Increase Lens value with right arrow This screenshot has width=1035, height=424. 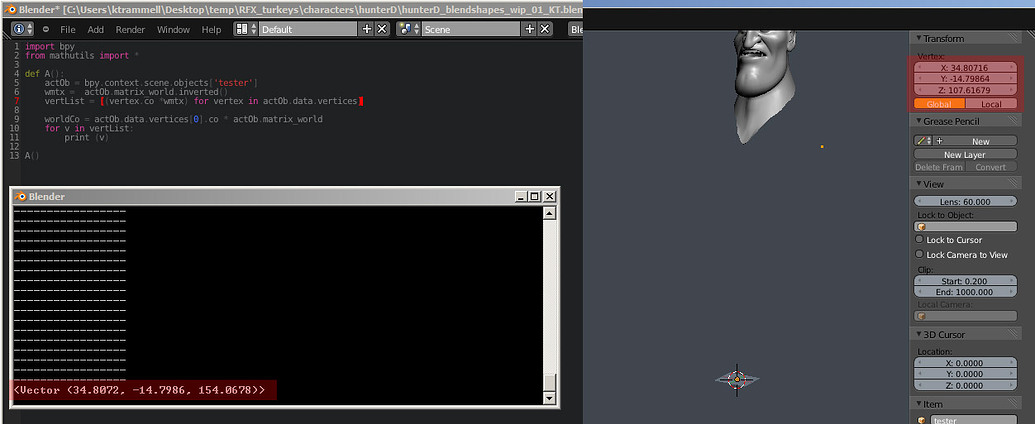(x=1013, y=201)
